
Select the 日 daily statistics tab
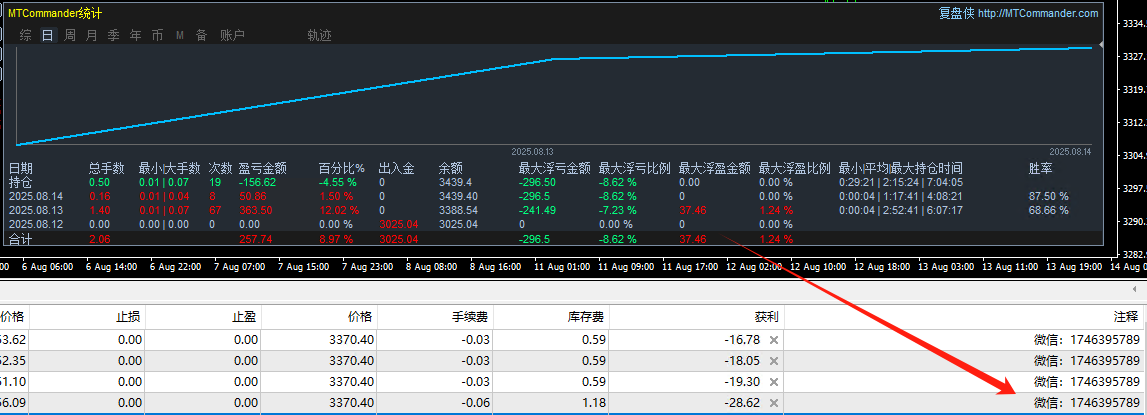click(48, 35)
